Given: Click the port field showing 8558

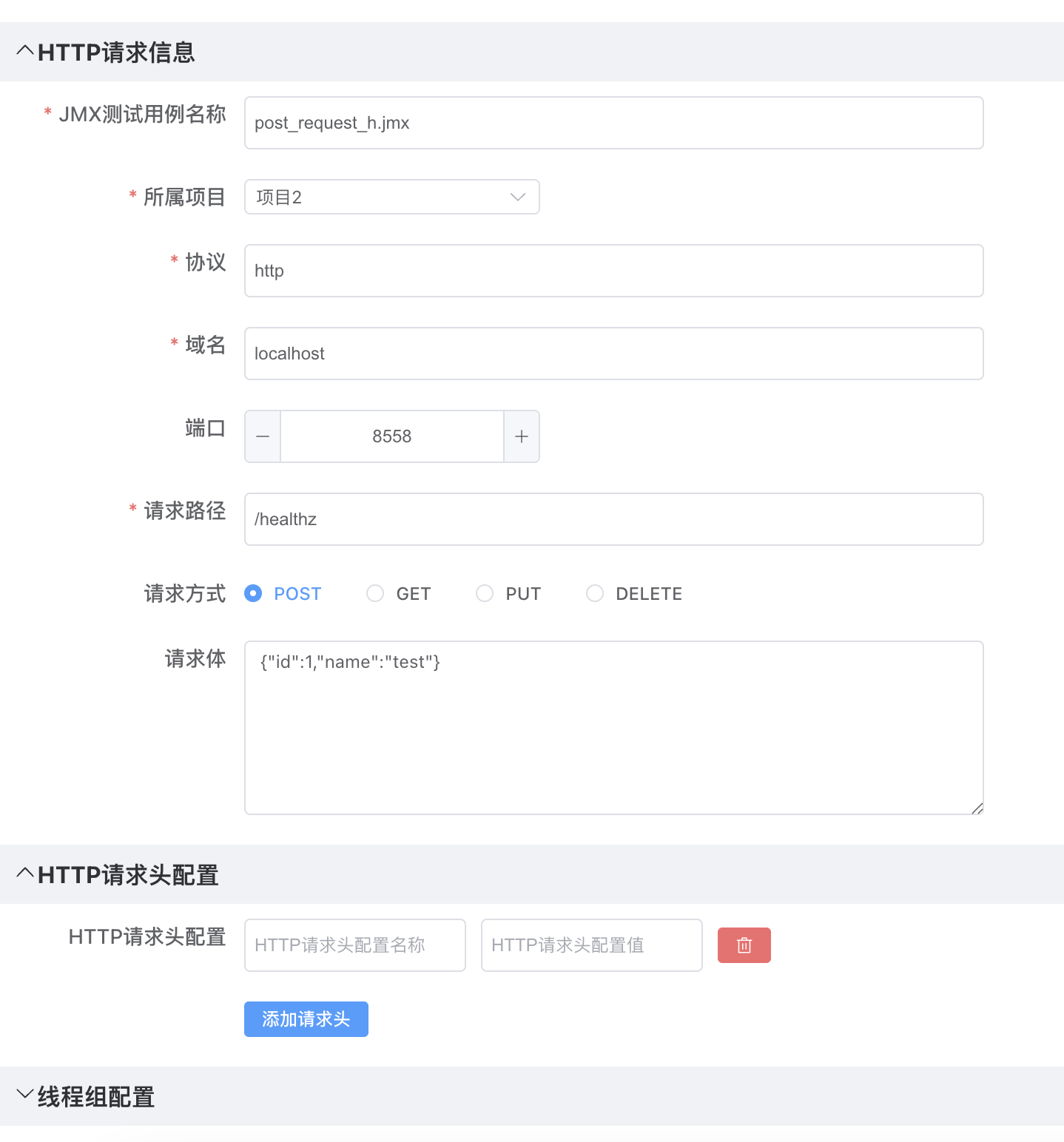Looking at the screenshot, I should [x=392, y=436].
